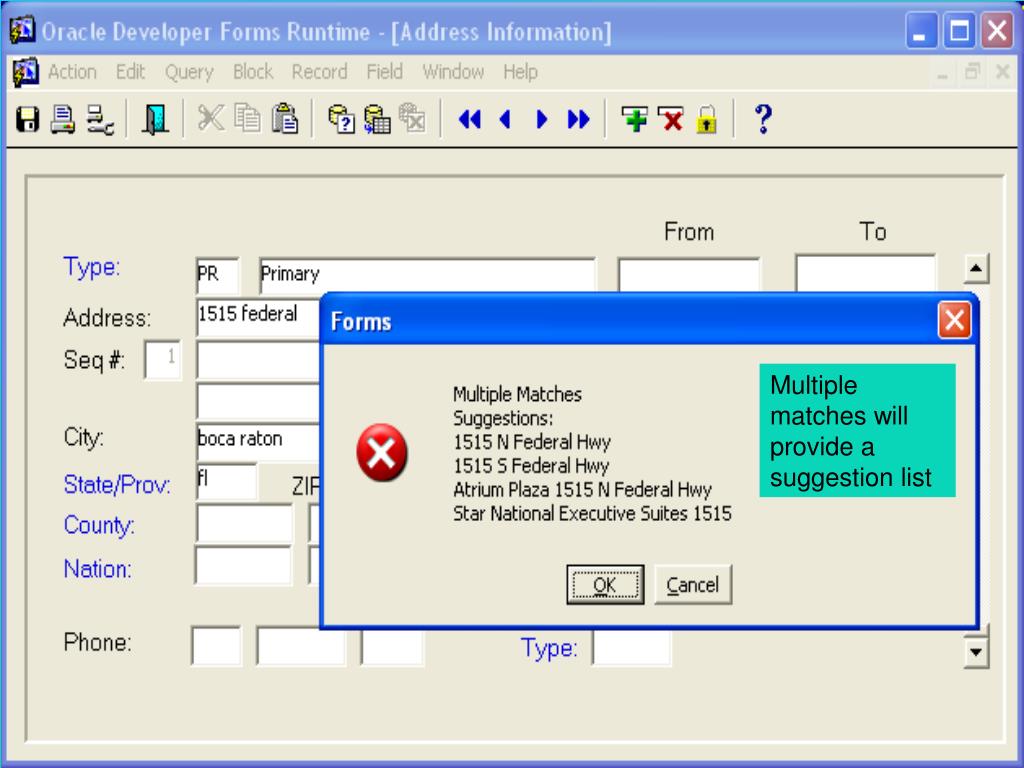Click the red X Remove Record icon
This screenshot has width=1024, height=768.
(671, 120)
